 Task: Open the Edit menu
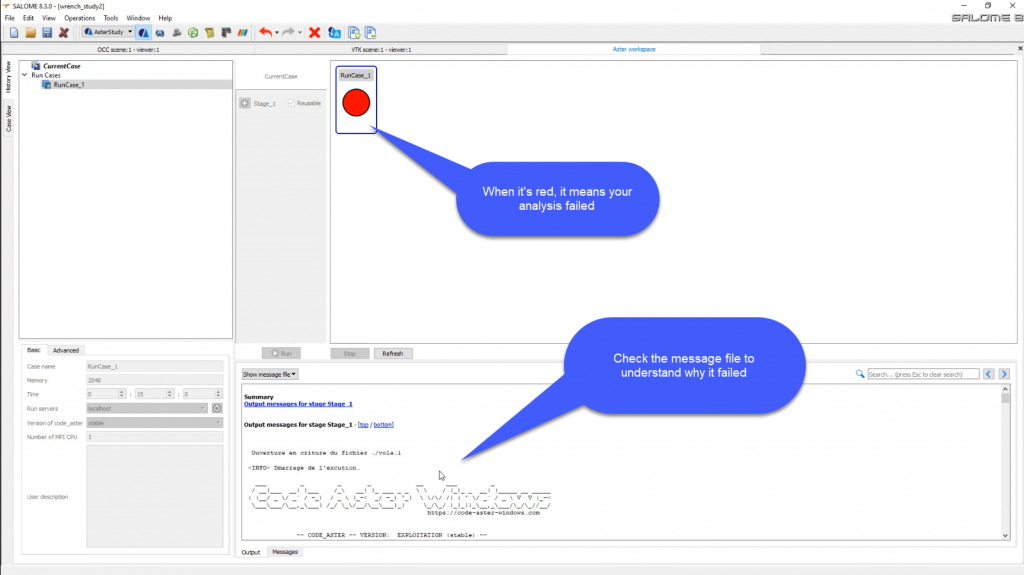pyautogui.click(x=28, y=18)
